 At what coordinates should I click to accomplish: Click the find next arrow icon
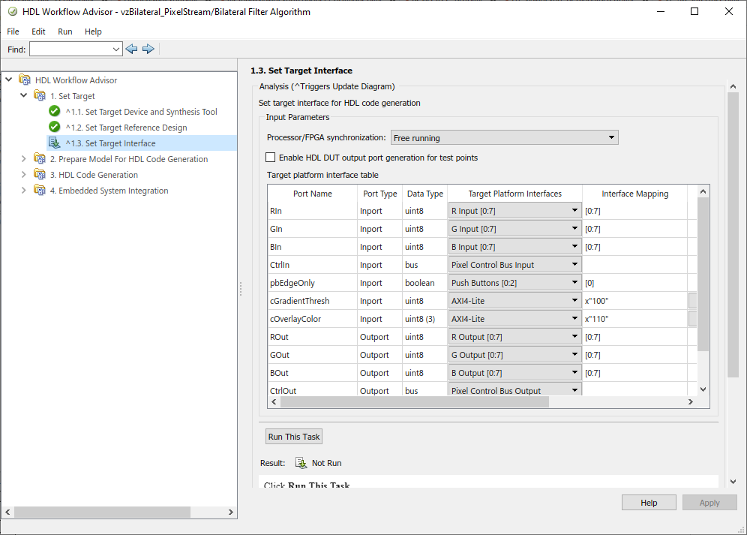click(148, 49)
